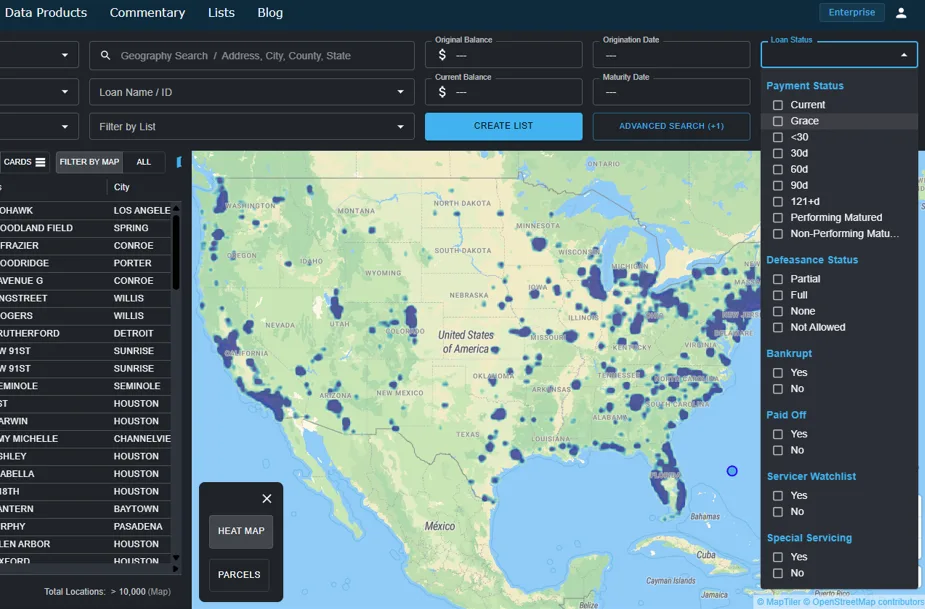Open ADVANCED SEARCH (+1) options
This screenshot has width=925, height=609.
pyautogui.click(x=672, y=127)
